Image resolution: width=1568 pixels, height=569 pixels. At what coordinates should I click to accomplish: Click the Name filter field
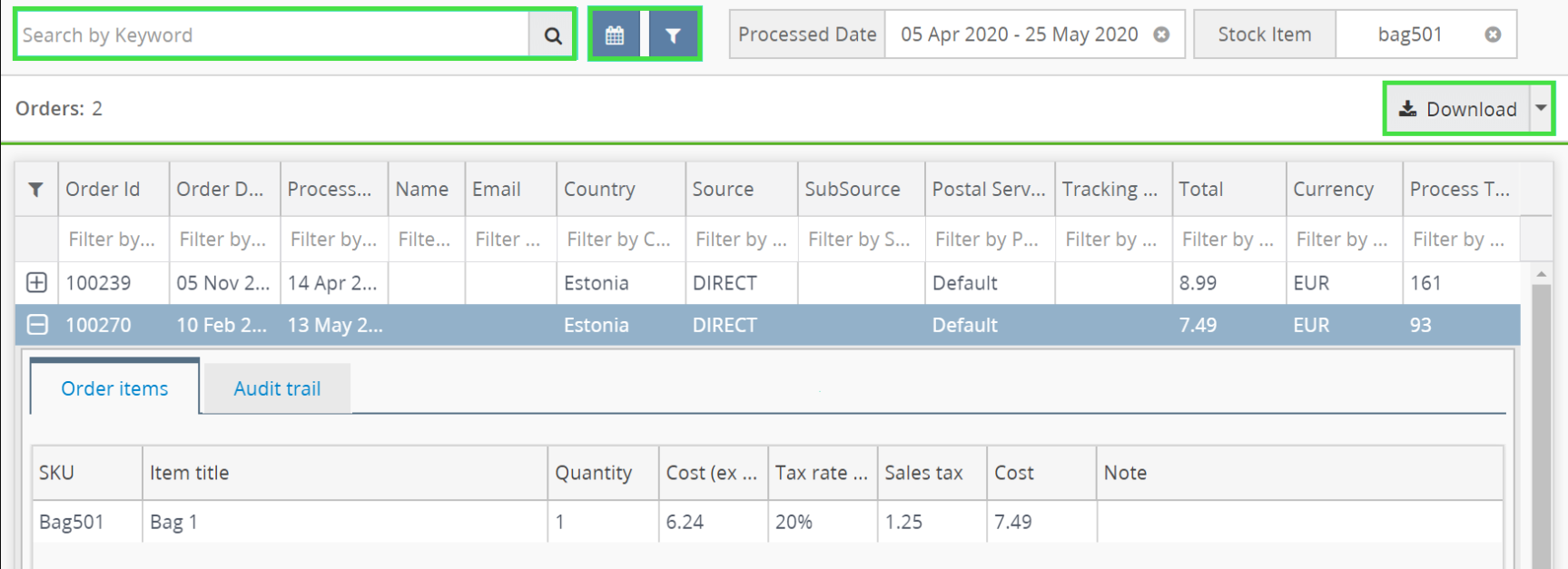[427, 239]
